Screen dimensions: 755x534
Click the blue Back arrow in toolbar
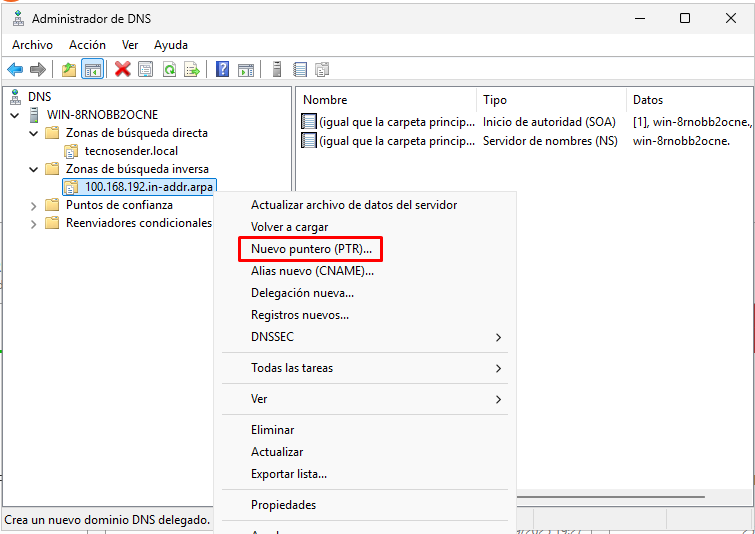[15, 69]
